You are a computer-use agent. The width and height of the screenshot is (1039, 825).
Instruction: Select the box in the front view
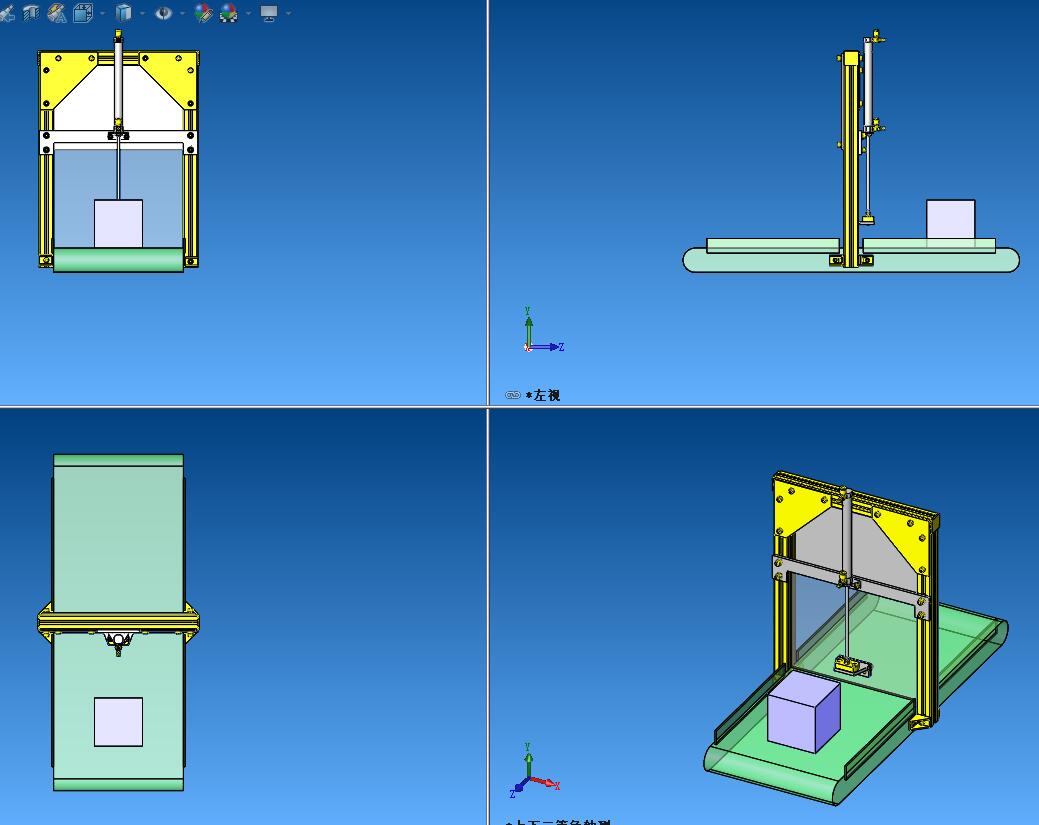coord(119,223)
